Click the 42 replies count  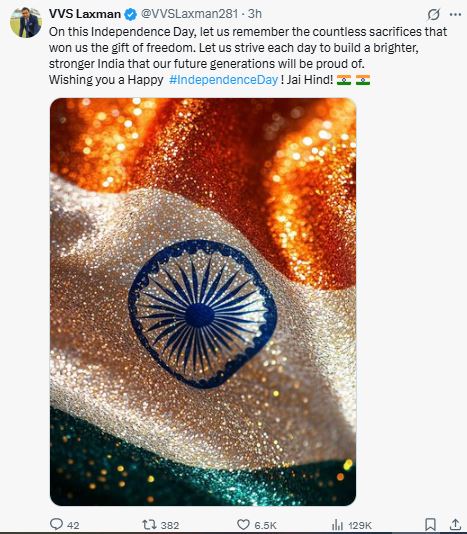pyautogui.click(x=73, y=525)
